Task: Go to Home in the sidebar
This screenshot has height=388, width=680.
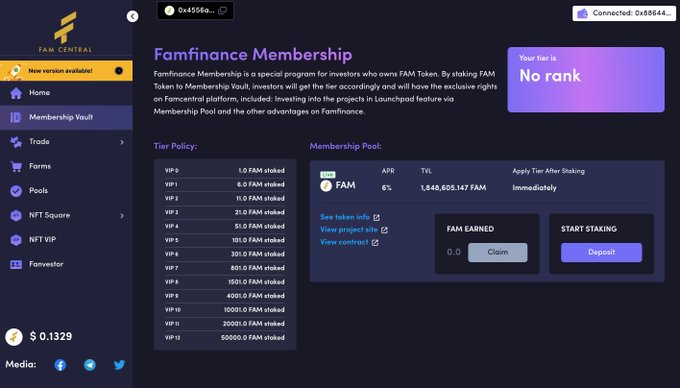Action: 66,93
